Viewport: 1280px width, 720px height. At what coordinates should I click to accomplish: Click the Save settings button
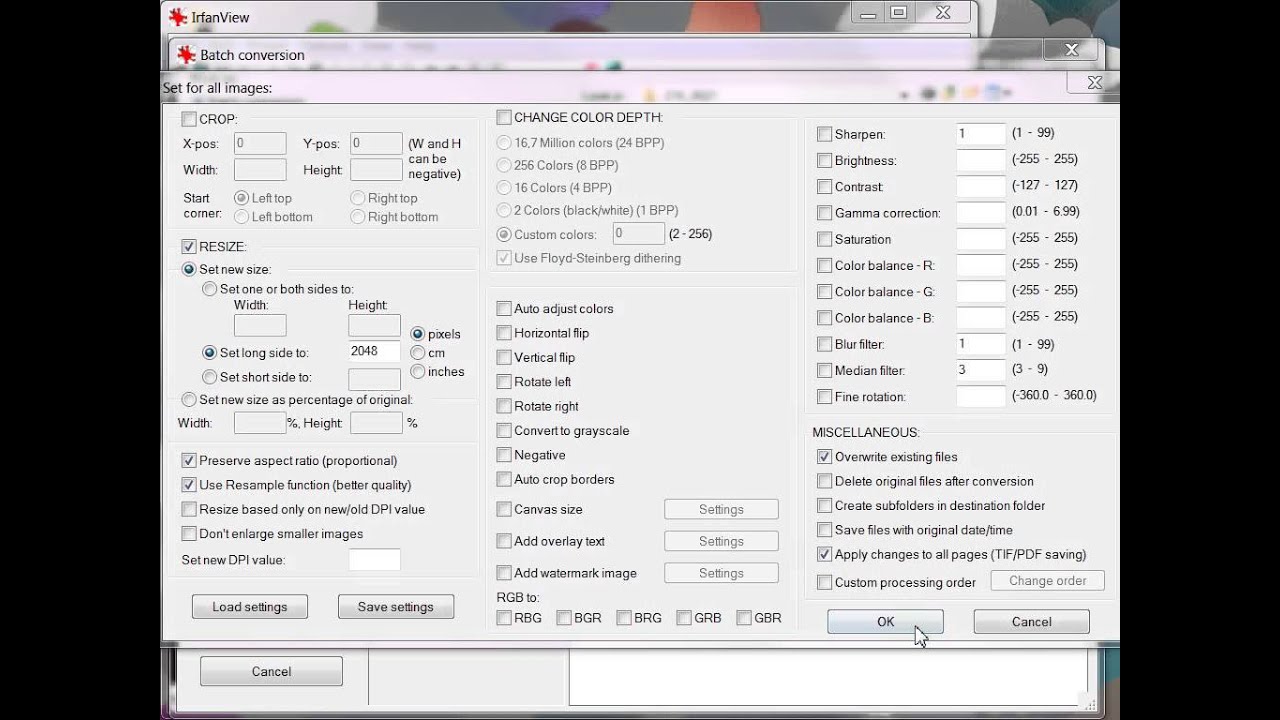click(396, 607)
